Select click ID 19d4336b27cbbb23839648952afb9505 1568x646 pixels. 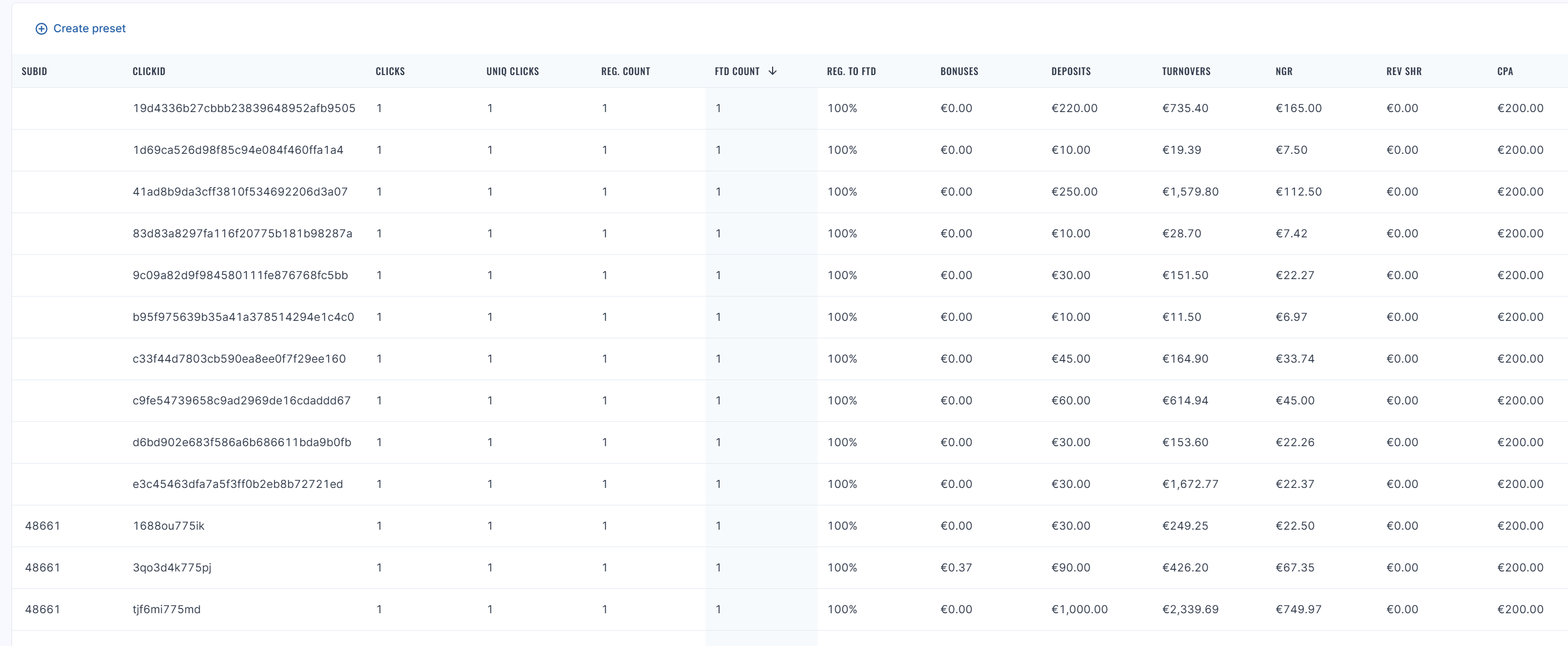244,108
